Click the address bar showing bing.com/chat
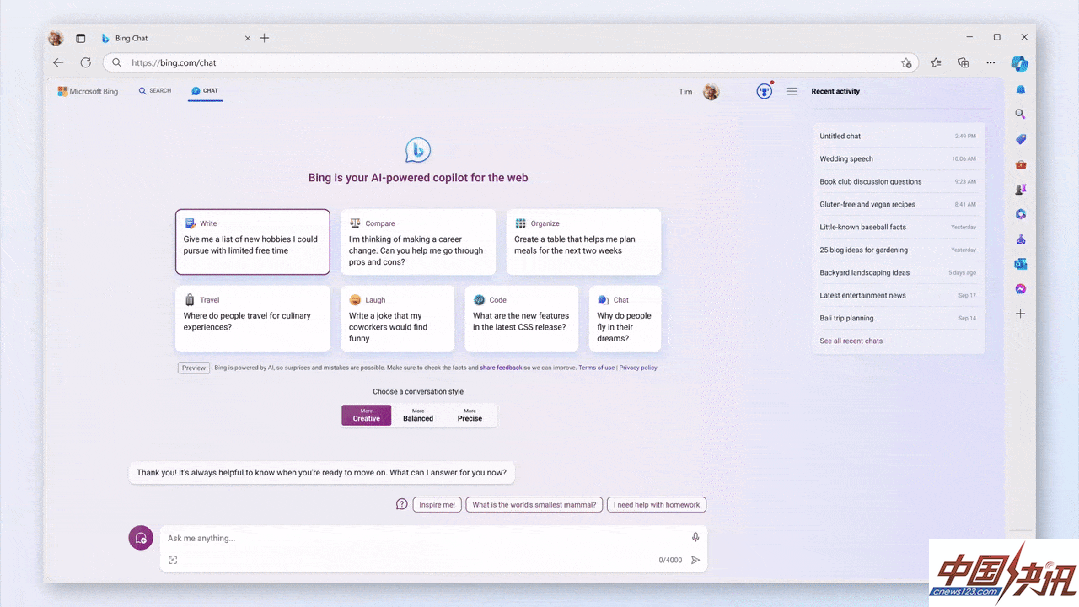Screen dimensions: 1079x607 coord(511,63)
